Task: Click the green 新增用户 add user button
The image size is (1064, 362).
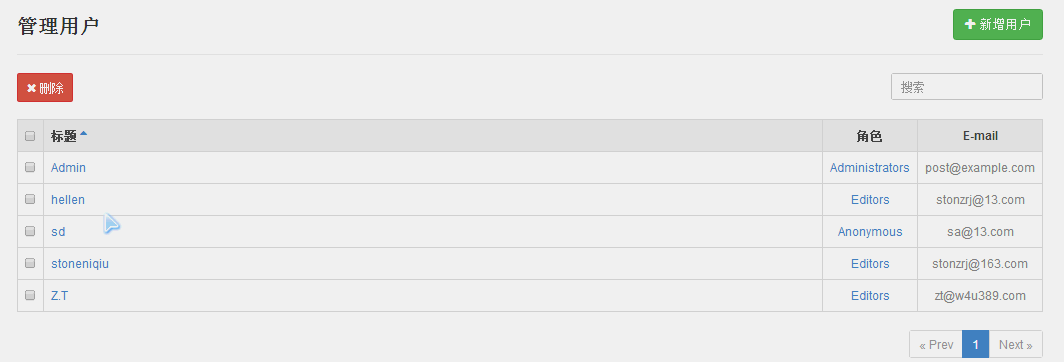Action: (x=998, y=24)
